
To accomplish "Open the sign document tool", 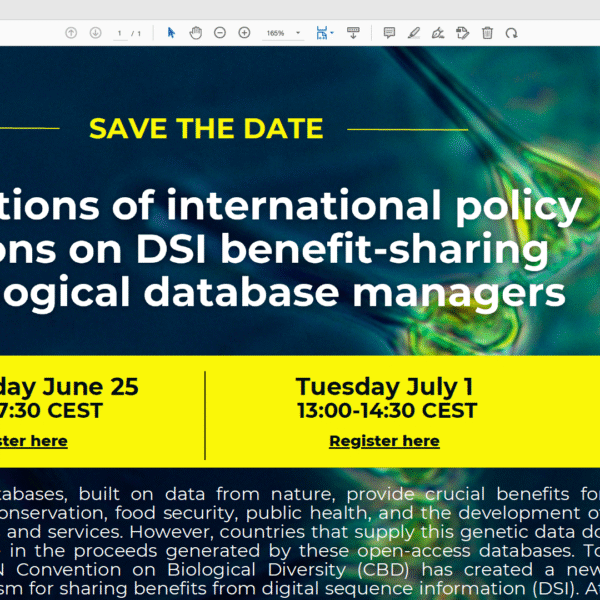I will click(438, 33).
